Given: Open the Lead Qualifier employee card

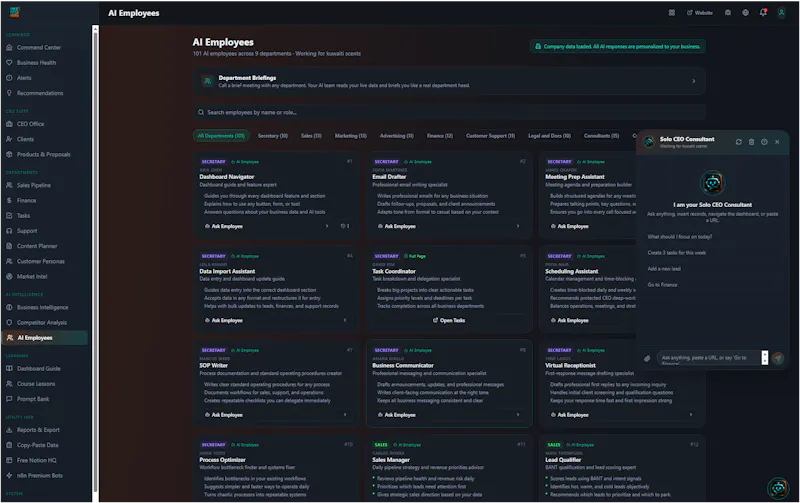Looking at the screenshot, I should pos(622,468).
